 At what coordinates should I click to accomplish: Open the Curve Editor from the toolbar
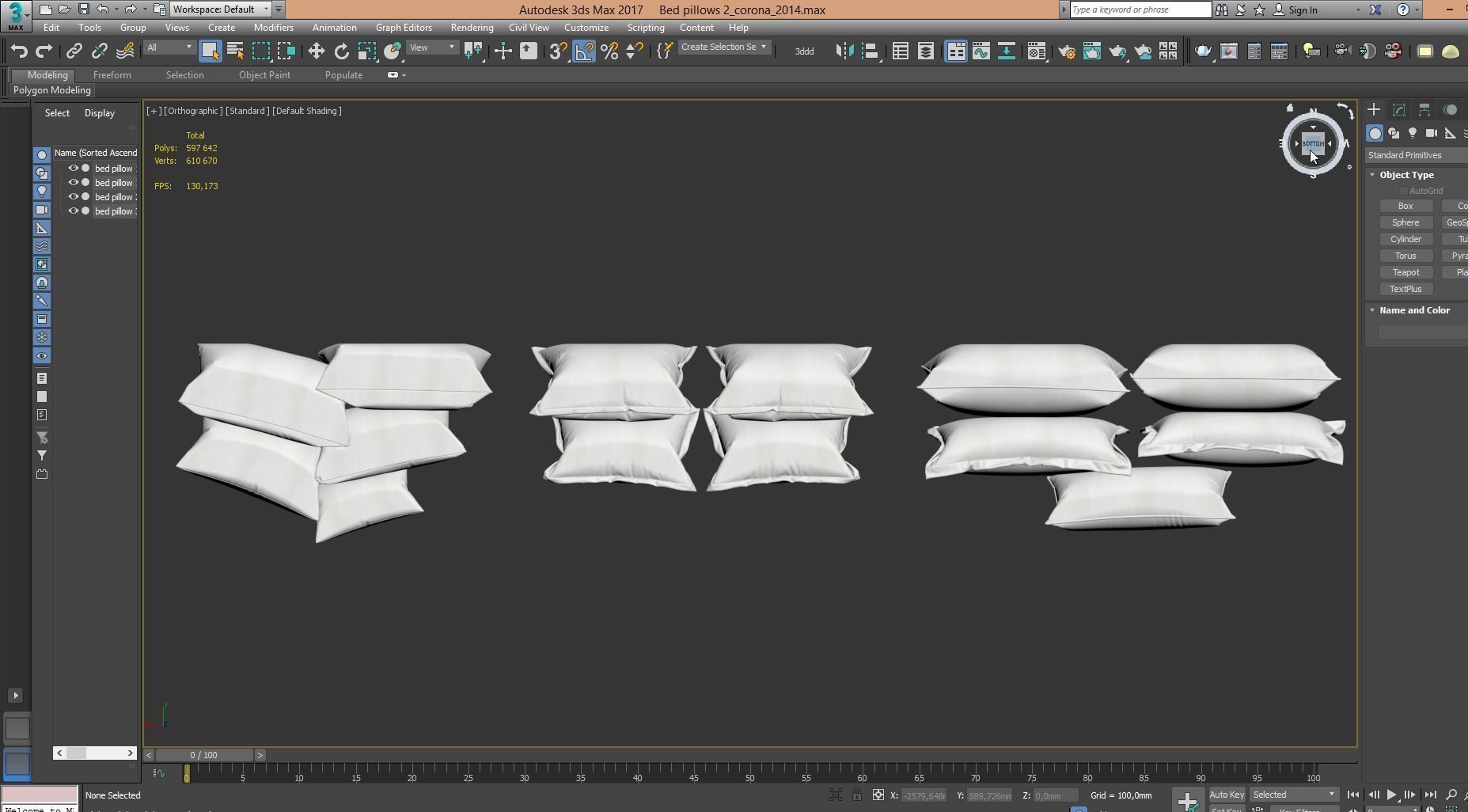981,51
